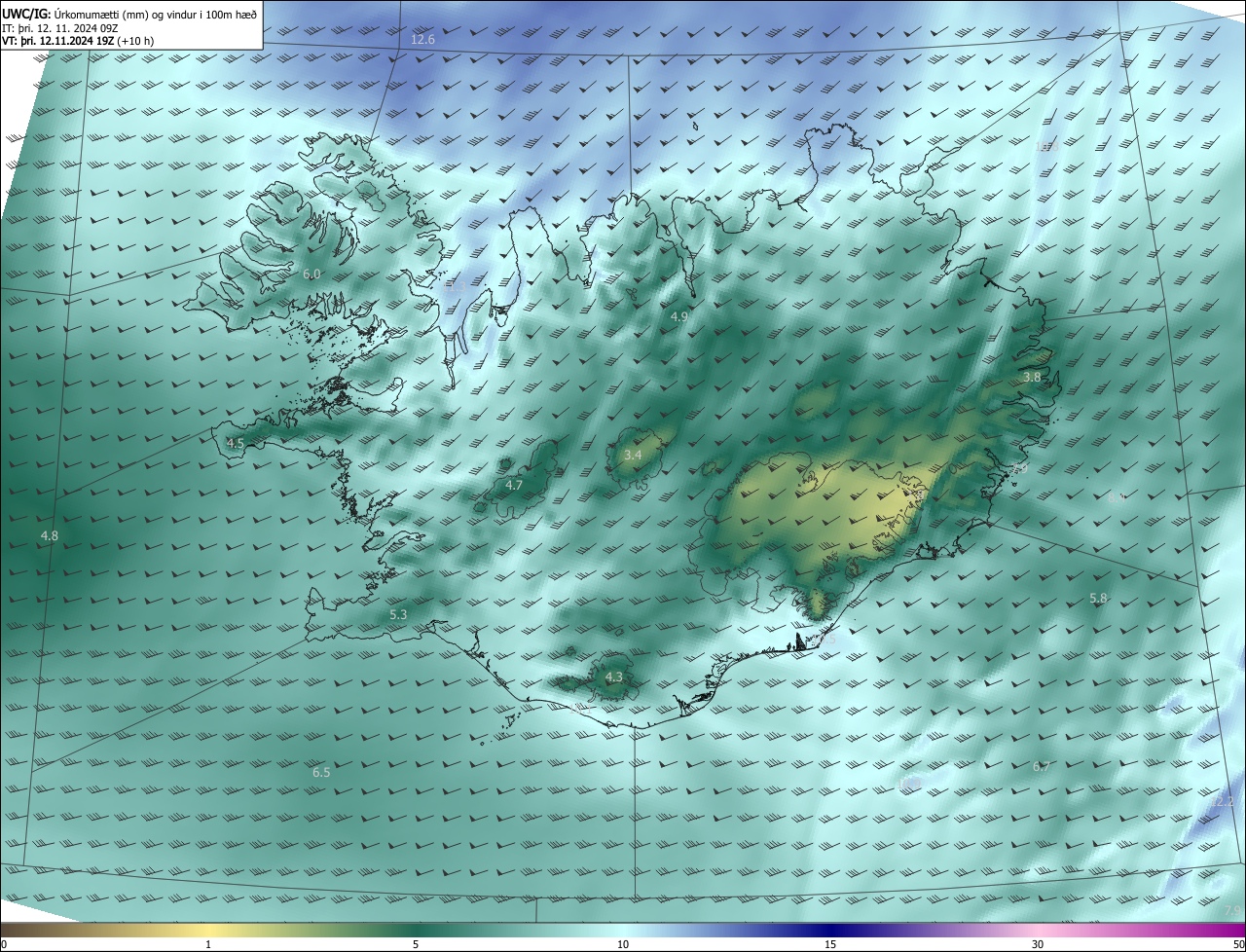Click the 4.8 value label over the sea
Viewport: 1246px width, 952px height.
click(x=50, y=536)
